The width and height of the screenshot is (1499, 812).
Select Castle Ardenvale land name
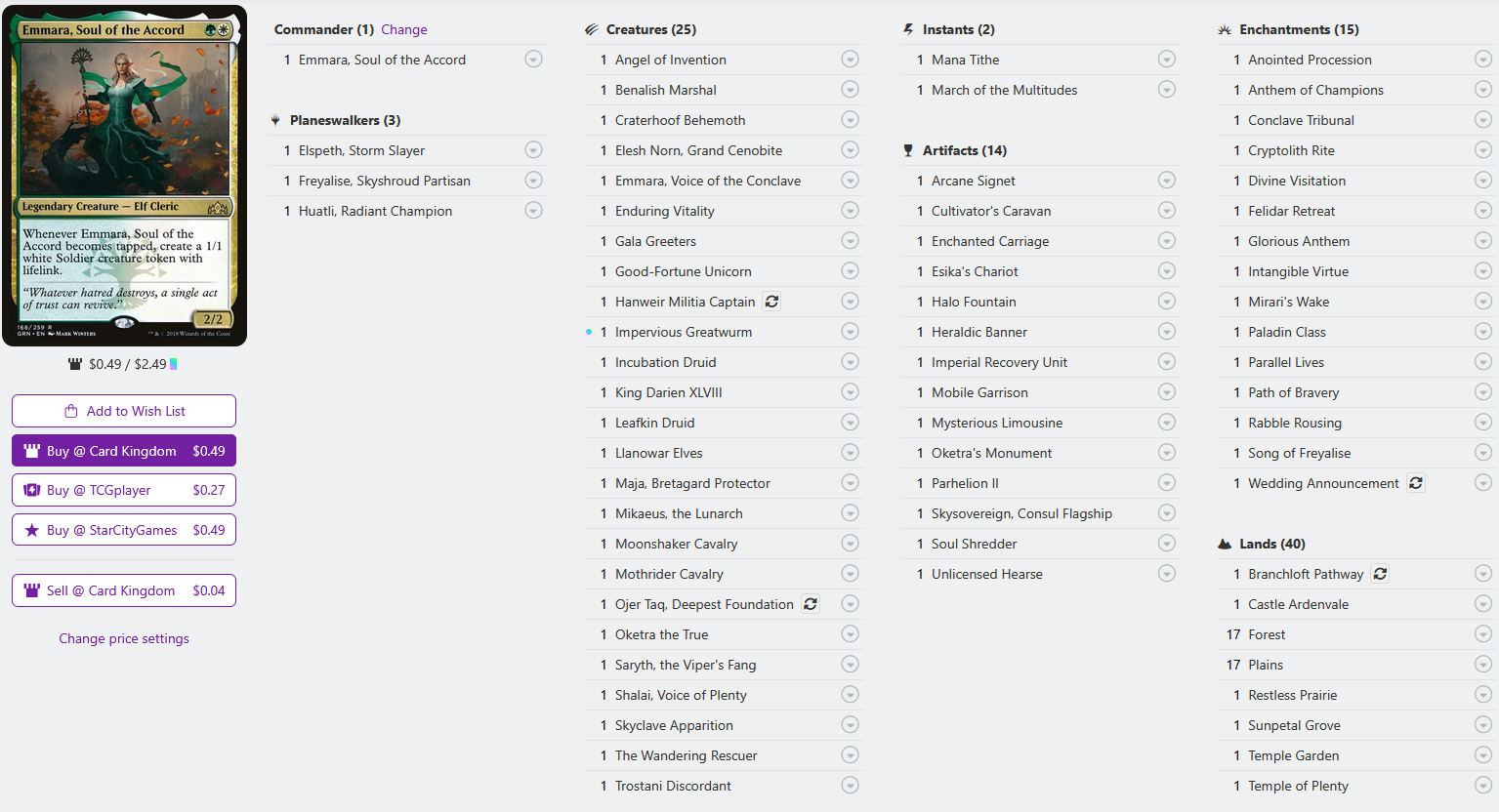click(1298, 604)
